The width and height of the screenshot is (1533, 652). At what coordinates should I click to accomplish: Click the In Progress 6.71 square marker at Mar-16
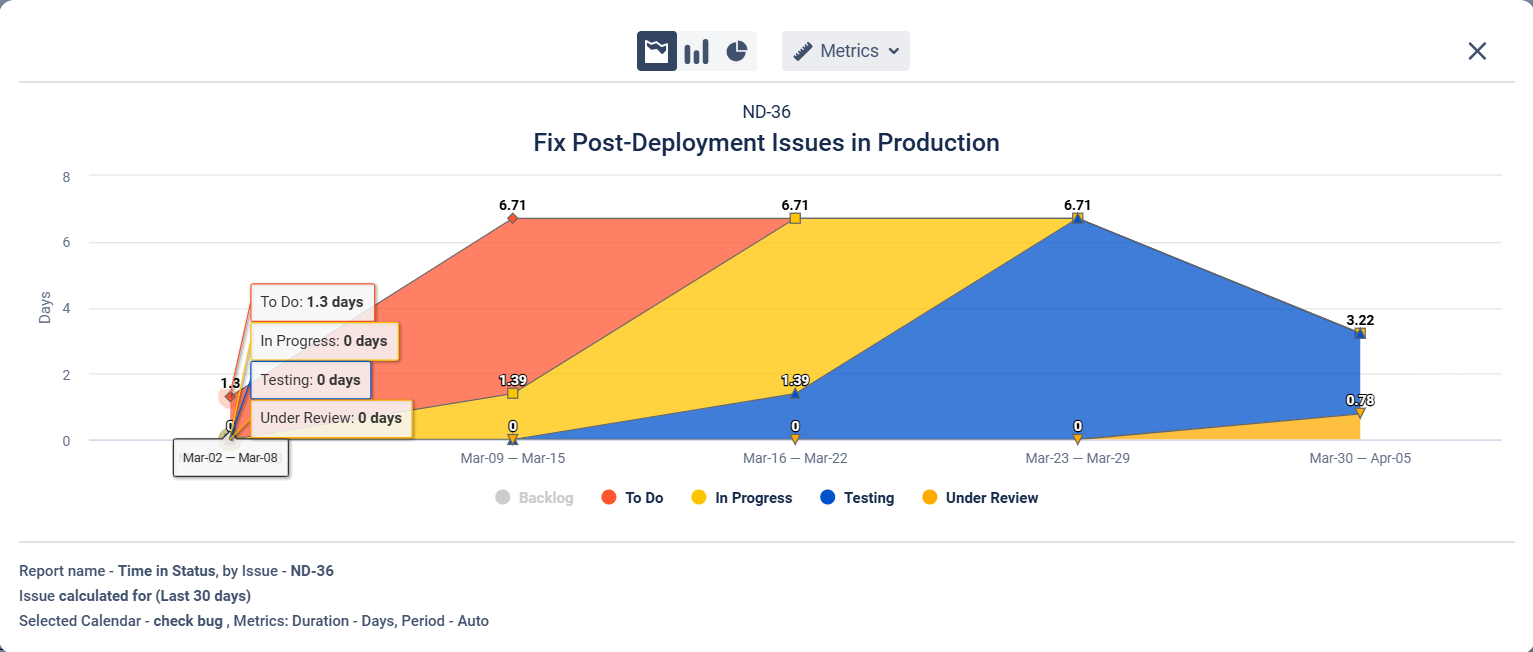pos(795,218)
